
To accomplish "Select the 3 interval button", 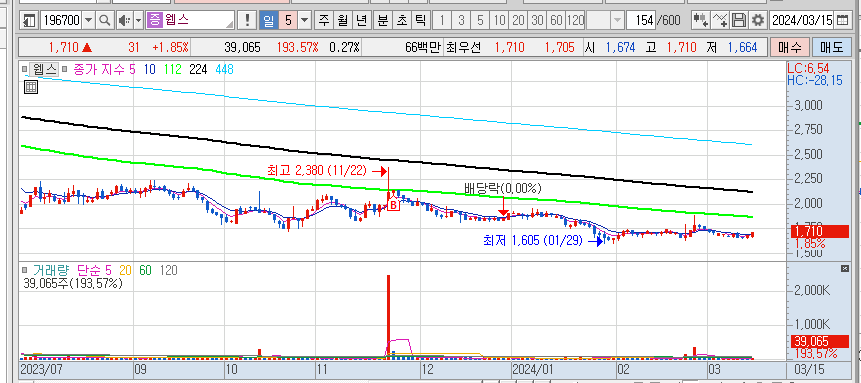I will (x=461, y=21).
